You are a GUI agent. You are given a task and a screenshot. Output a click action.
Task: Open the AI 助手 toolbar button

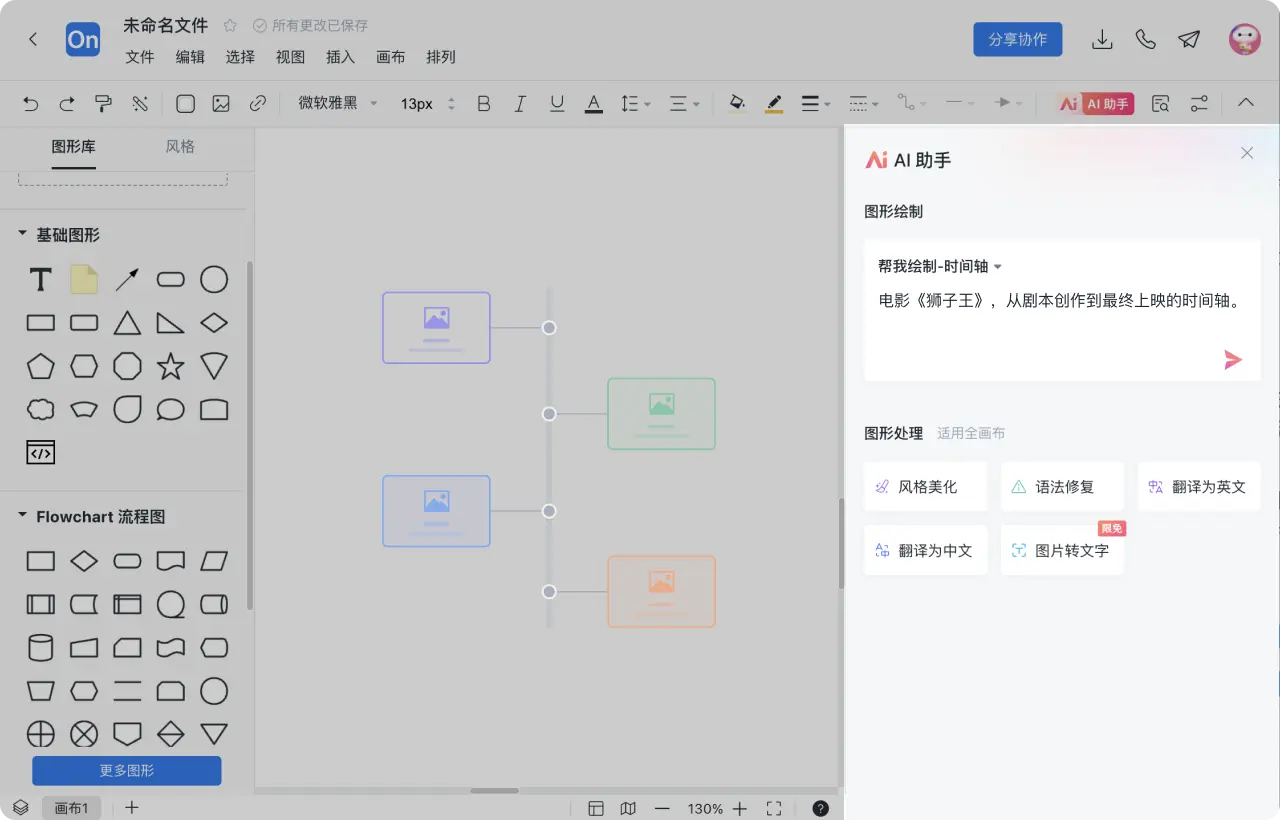point(1093,103)
